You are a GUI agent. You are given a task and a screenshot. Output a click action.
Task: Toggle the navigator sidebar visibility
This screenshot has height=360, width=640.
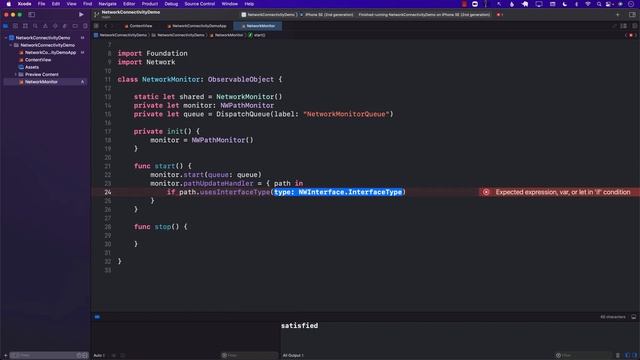point(31,14)
